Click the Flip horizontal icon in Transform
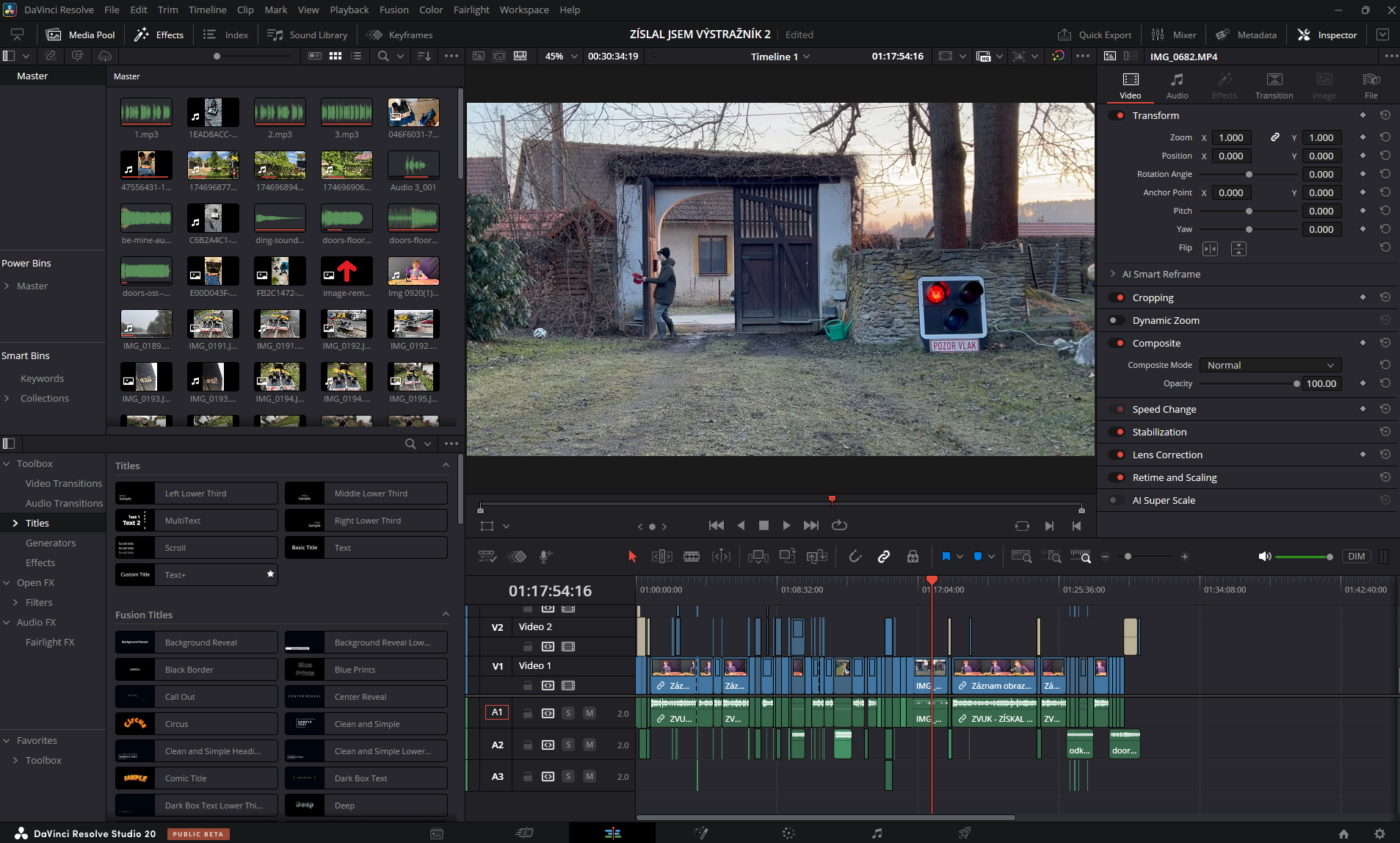 pos(1210,249)
